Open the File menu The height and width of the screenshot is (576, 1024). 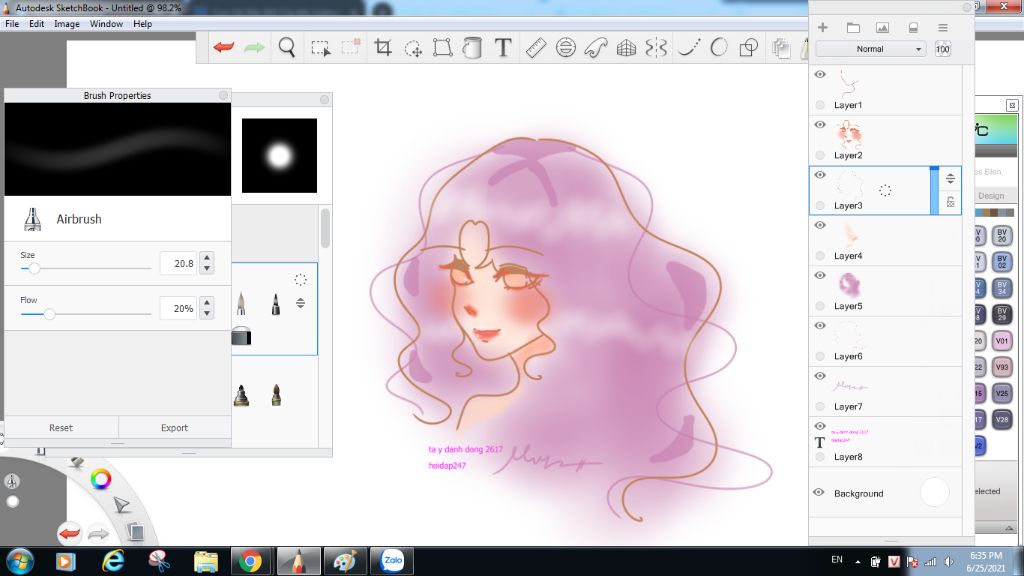pos(12,24)
